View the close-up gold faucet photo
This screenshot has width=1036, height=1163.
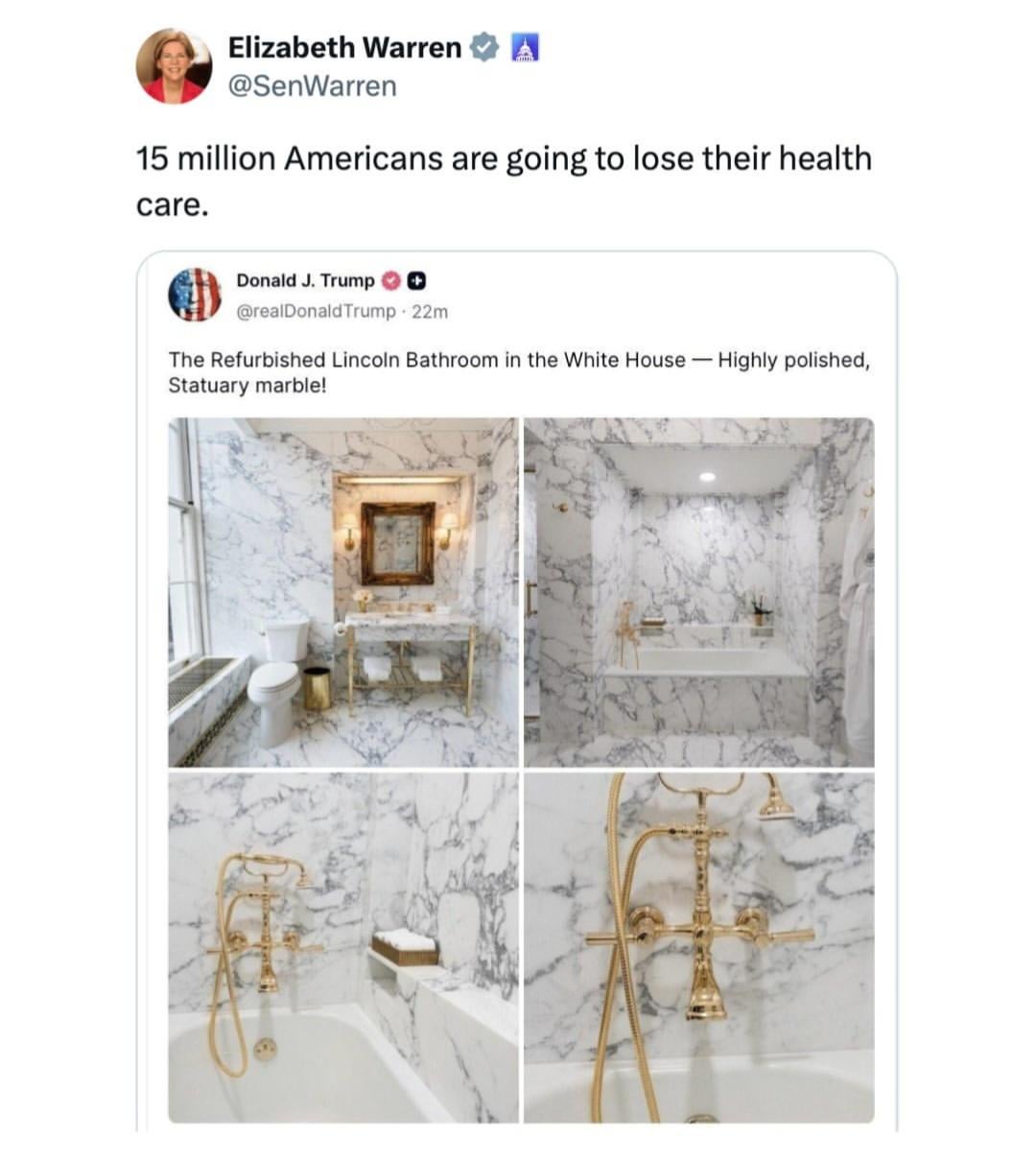click(699, 948)
